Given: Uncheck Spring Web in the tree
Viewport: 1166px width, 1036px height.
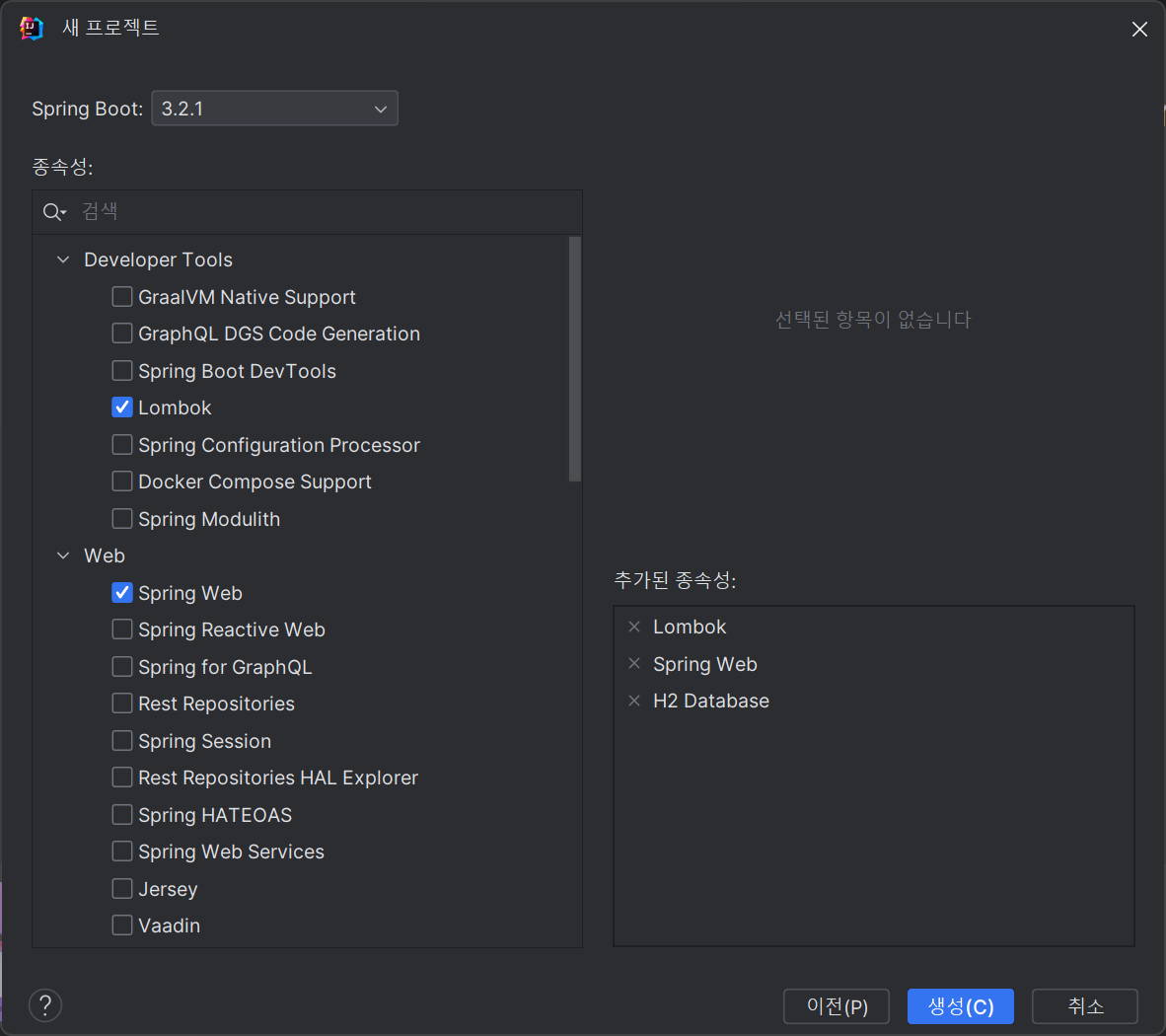Looking at the screenshot, I should 122,593.
